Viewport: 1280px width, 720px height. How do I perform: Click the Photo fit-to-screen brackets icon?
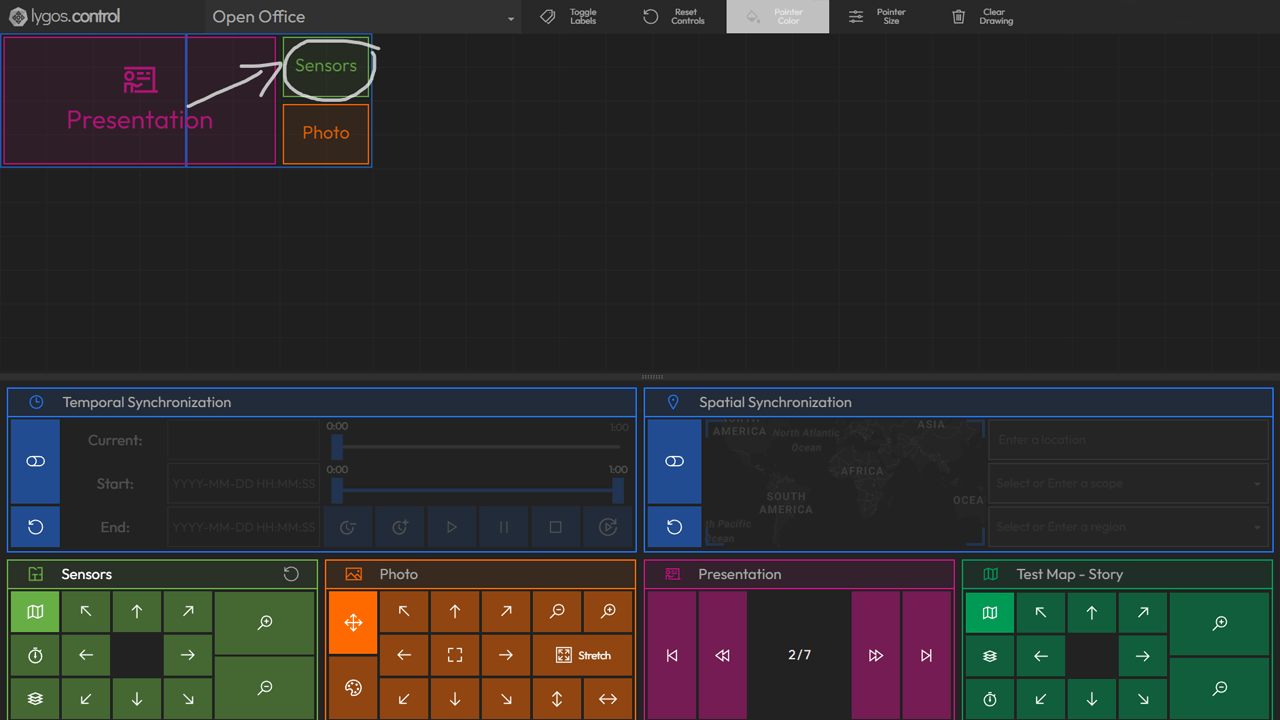(x=455, y=656)
